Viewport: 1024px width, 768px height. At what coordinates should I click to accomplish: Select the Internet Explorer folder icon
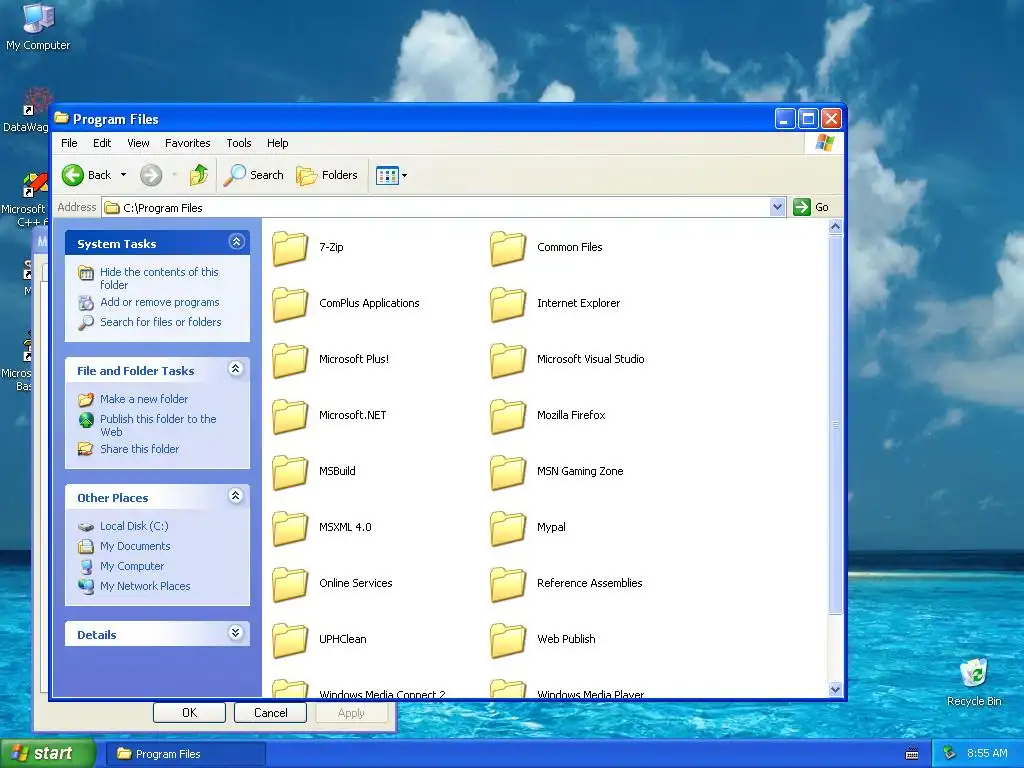coord(508,304)
